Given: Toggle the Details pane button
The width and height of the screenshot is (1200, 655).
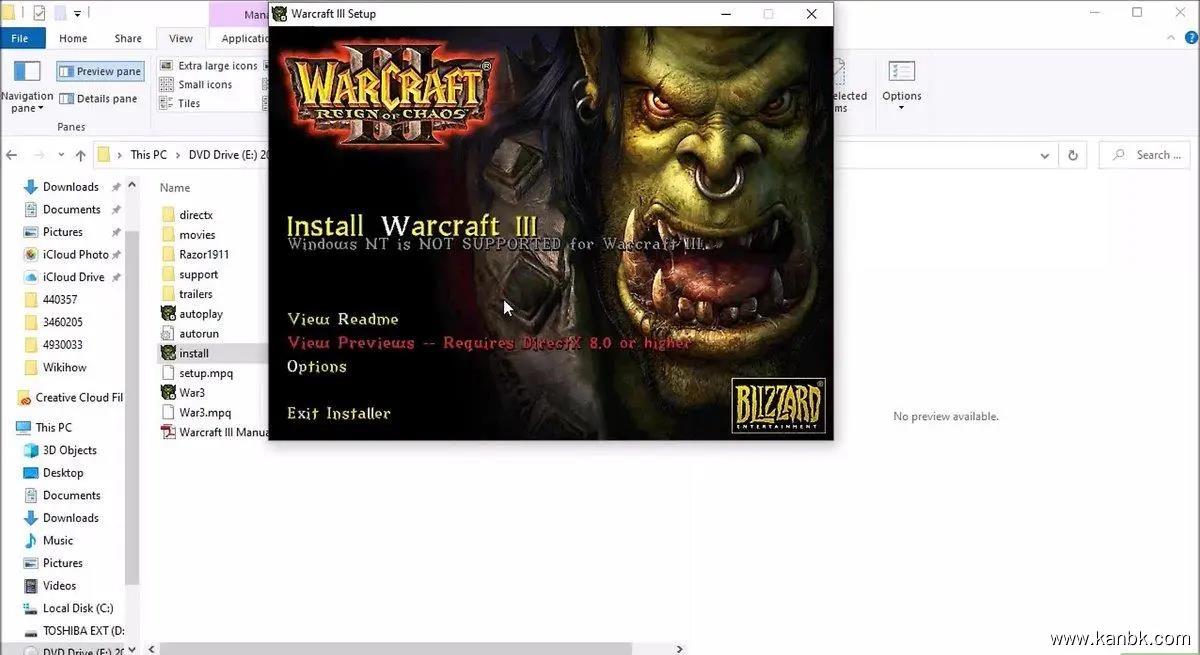Looking at the screenshot, I should click(98, 99).
